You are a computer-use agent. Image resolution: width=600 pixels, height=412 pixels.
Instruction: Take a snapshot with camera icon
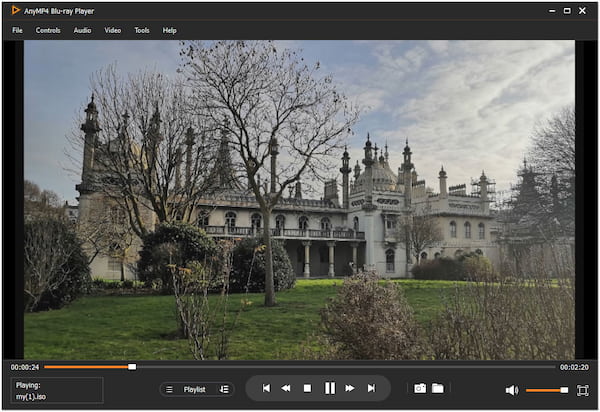tap(420, 388)
